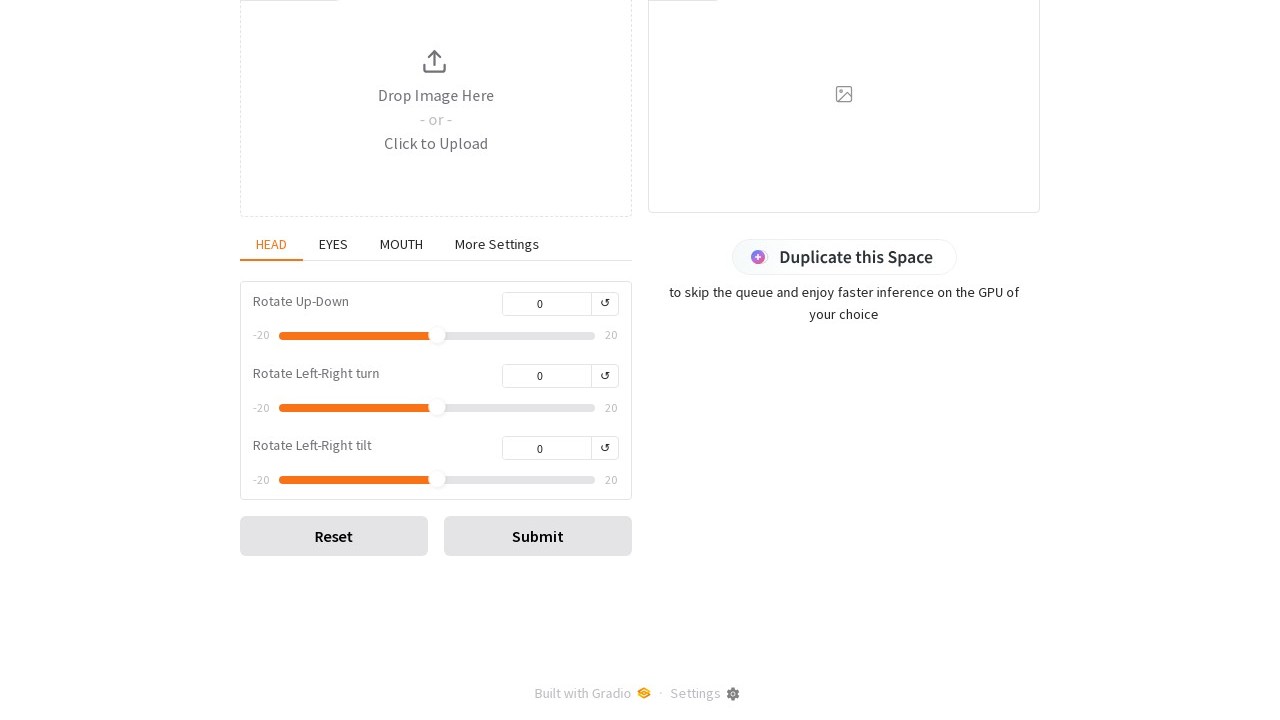Reset the Rotate Left-Right tilt value icon
1280x720 pixels.
click(605, 448)
